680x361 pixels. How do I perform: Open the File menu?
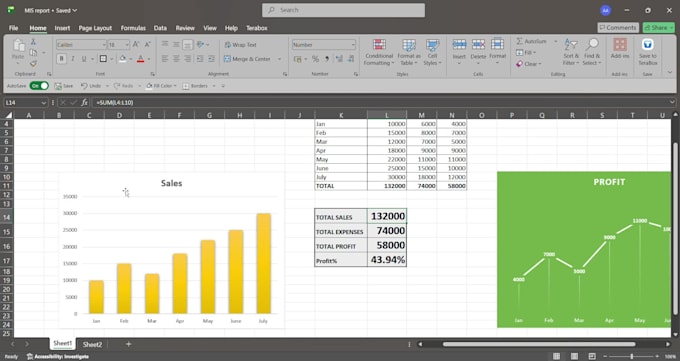pos(13,28)
